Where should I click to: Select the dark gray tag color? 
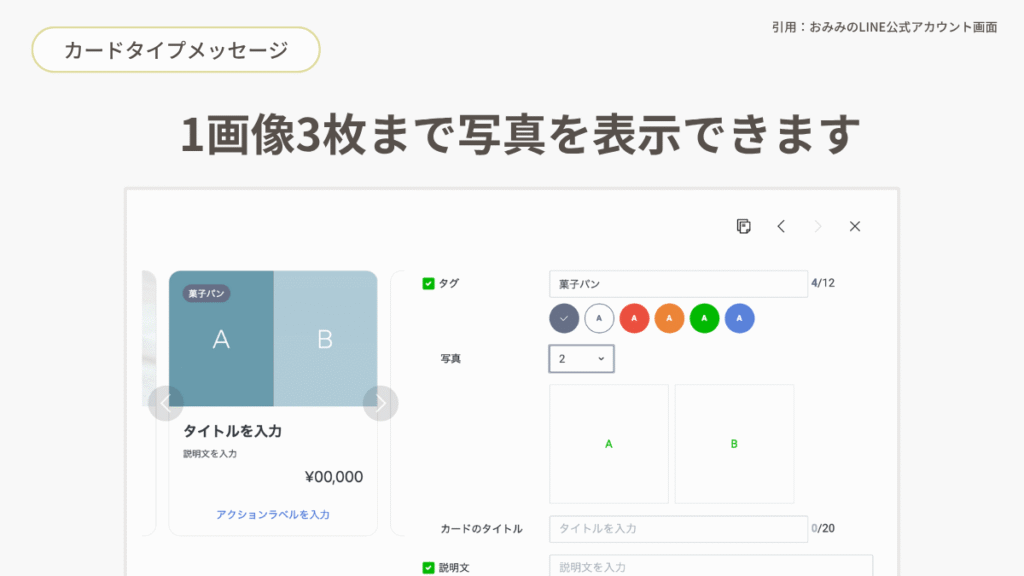point(564,318)
